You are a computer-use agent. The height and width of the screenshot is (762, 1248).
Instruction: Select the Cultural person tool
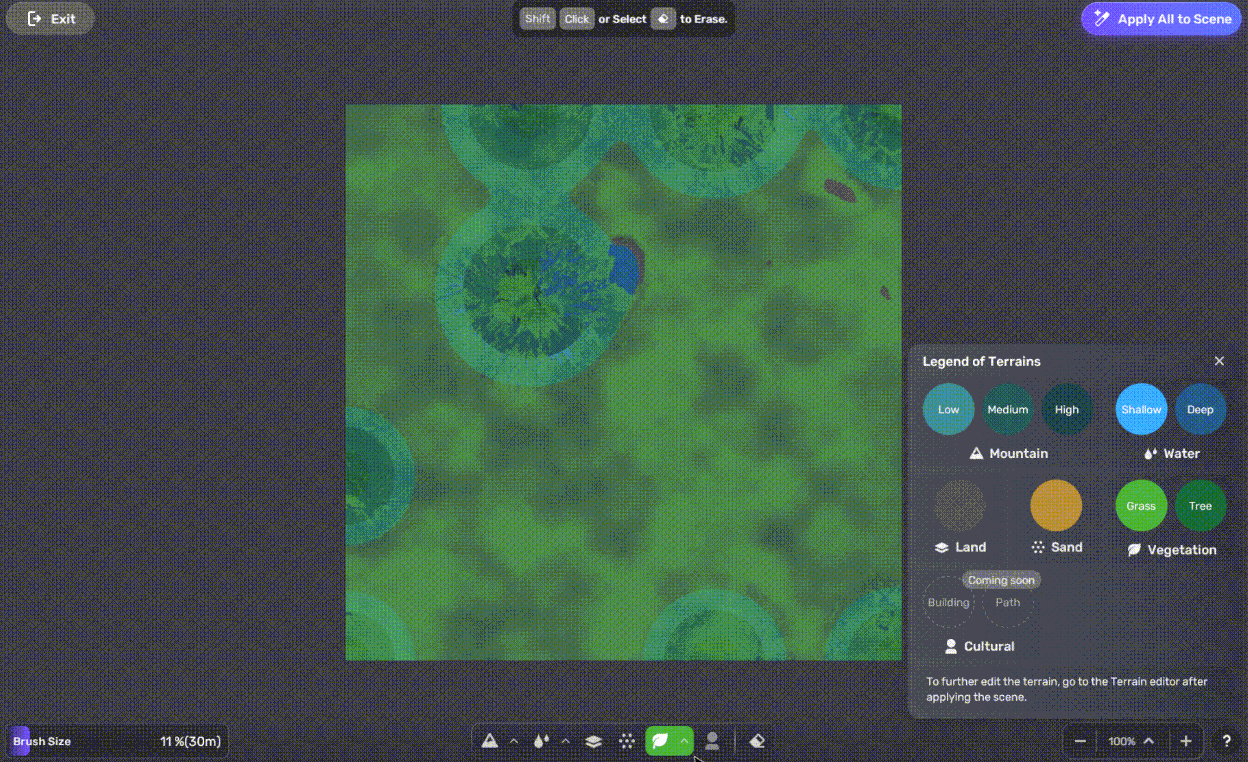[712, 741]
